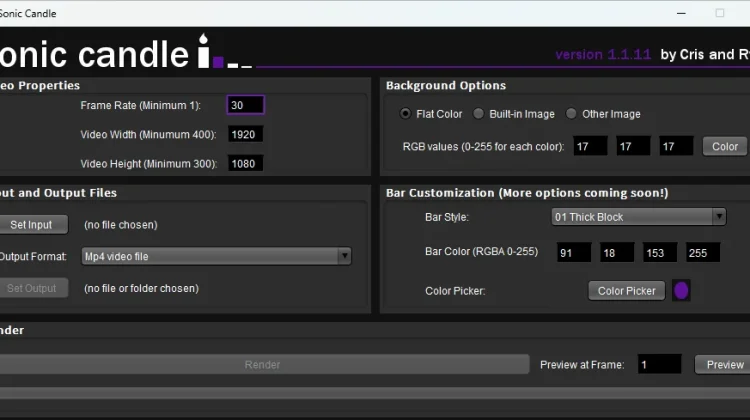Click the 'Preview at Frame:' label
Screen dimensions: 750x420
point(582,365)
